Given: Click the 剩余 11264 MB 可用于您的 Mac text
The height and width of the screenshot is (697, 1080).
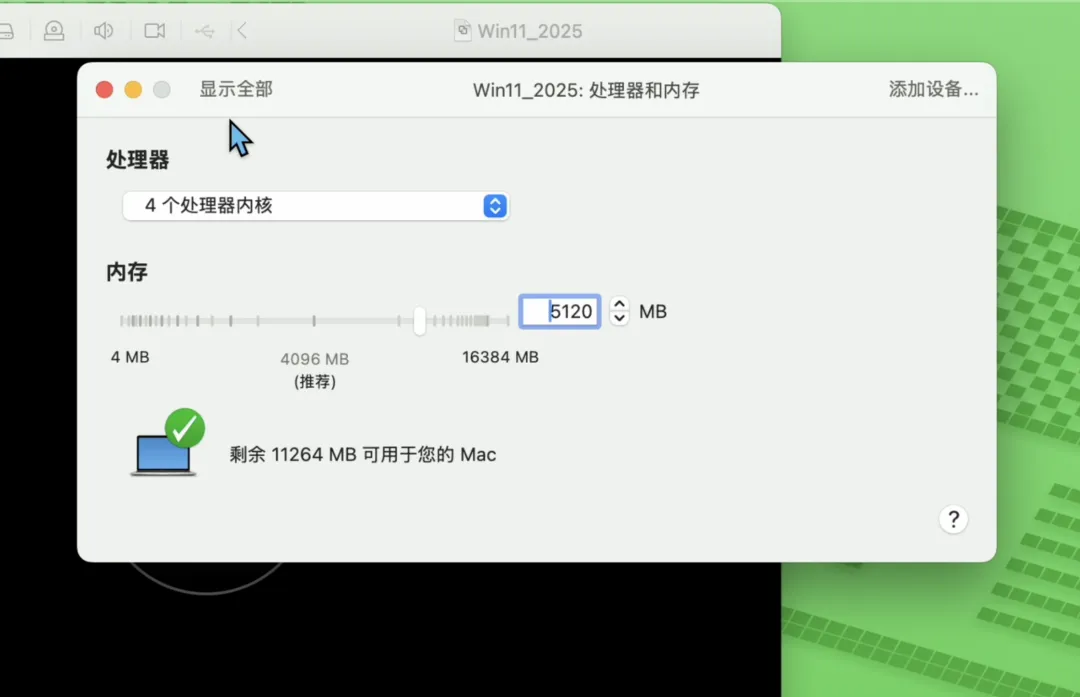Looking at the screenshot, I should [362, 455].
